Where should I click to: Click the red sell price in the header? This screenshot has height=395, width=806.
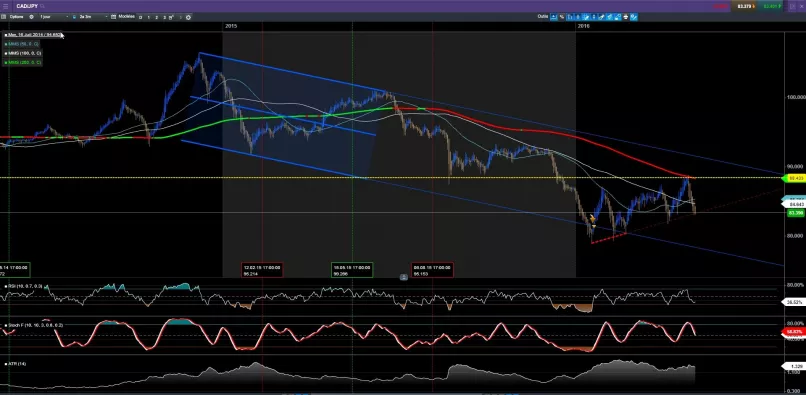click(x=721, y=6)
